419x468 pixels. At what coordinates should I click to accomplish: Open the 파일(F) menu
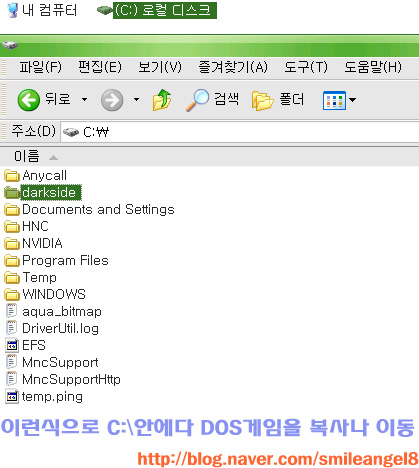click(40, 67)
